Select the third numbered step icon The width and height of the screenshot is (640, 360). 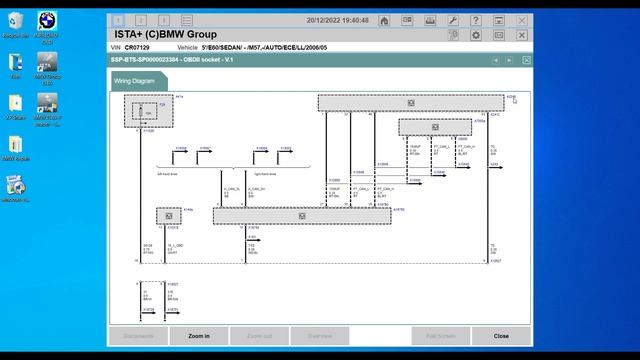pyautogui.click(x=164, y=20)
